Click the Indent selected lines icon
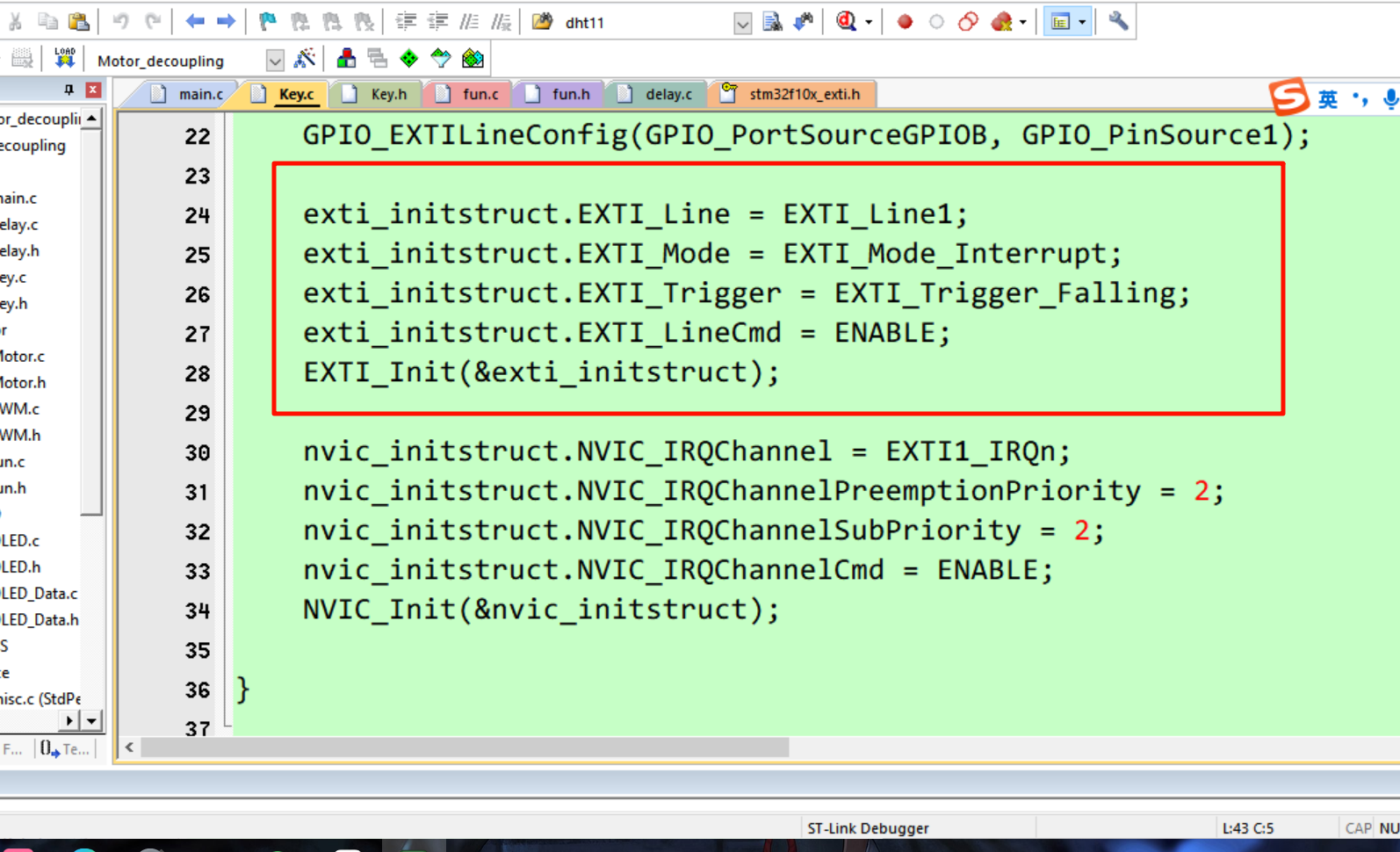Screen dimensions: 1400x852 (405, 22)
